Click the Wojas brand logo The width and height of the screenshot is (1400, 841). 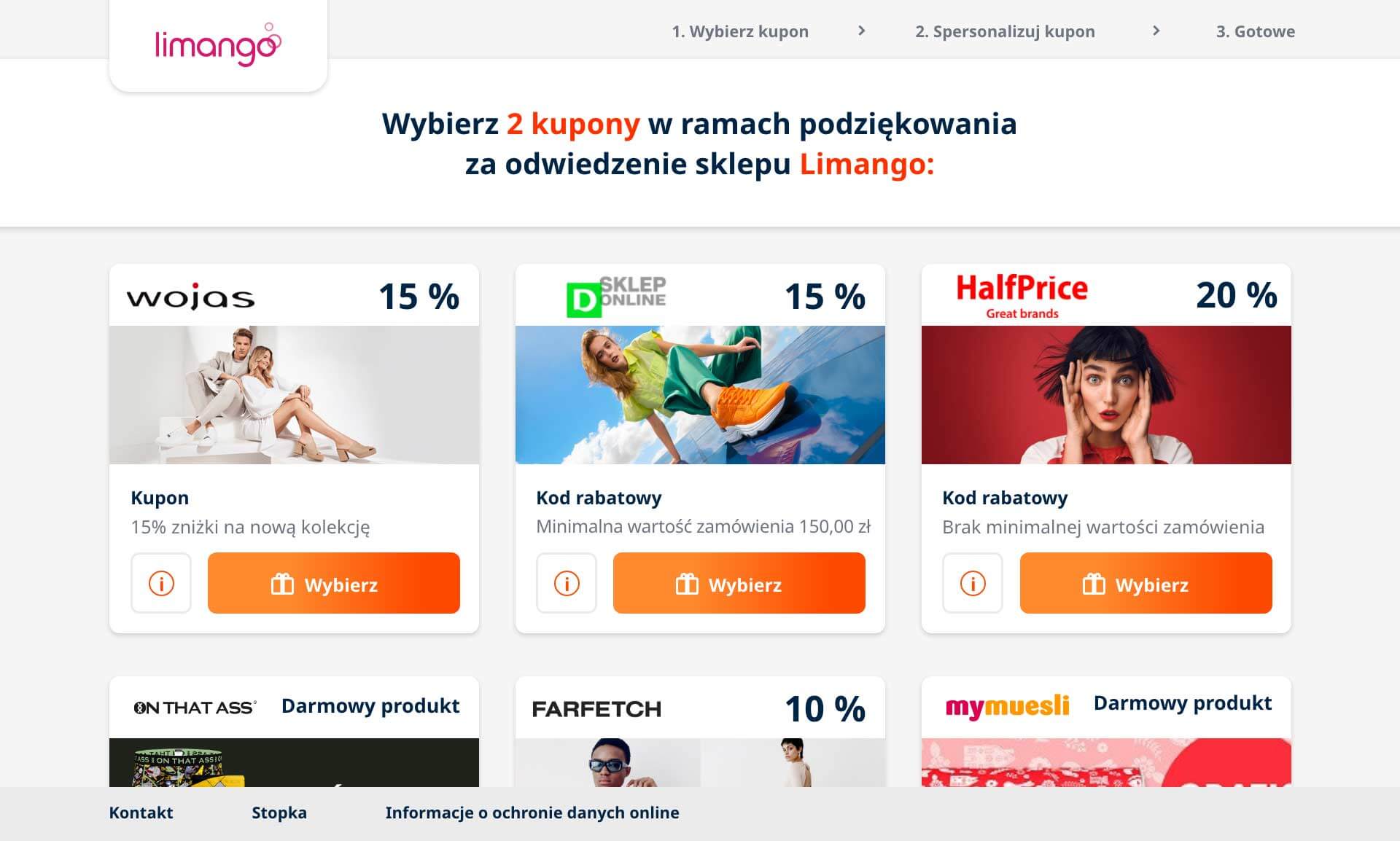tap(191, 297)
